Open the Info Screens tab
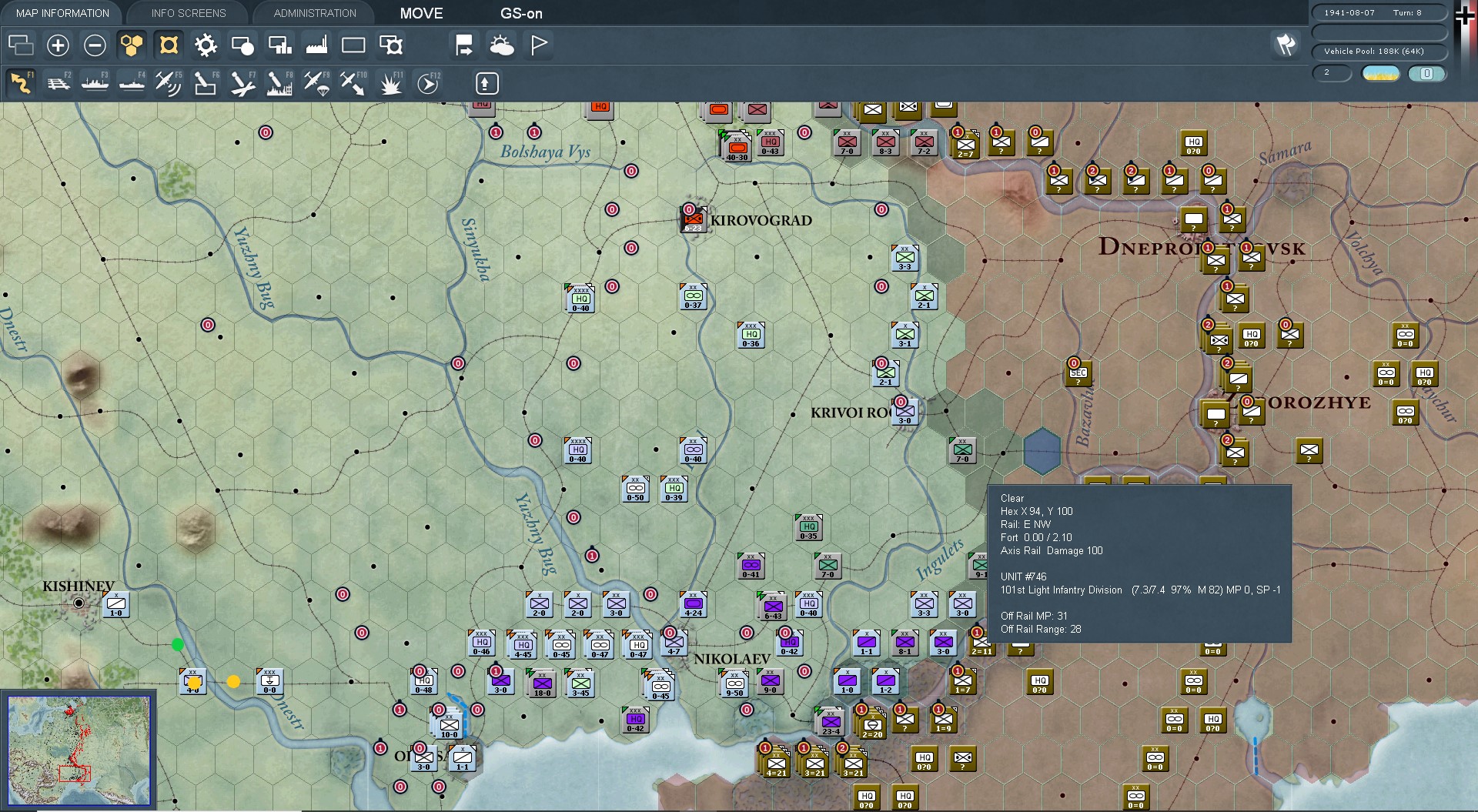The height and width of the screenshot is (812, 1478). (x=189, y=13)
